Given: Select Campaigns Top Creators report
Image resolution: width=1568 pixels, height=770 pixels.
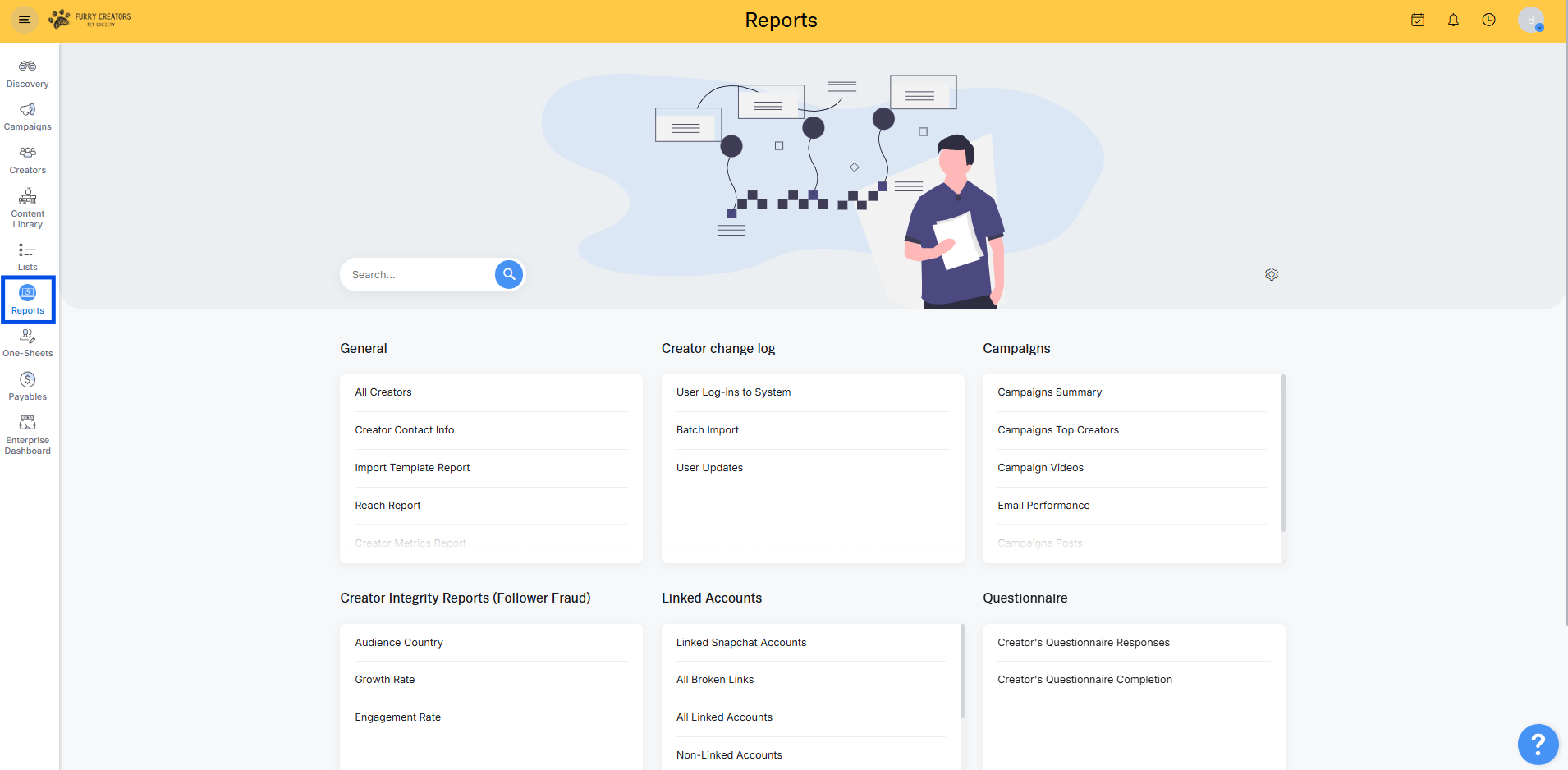Looking at the screenshot, I should point(1057,430).
